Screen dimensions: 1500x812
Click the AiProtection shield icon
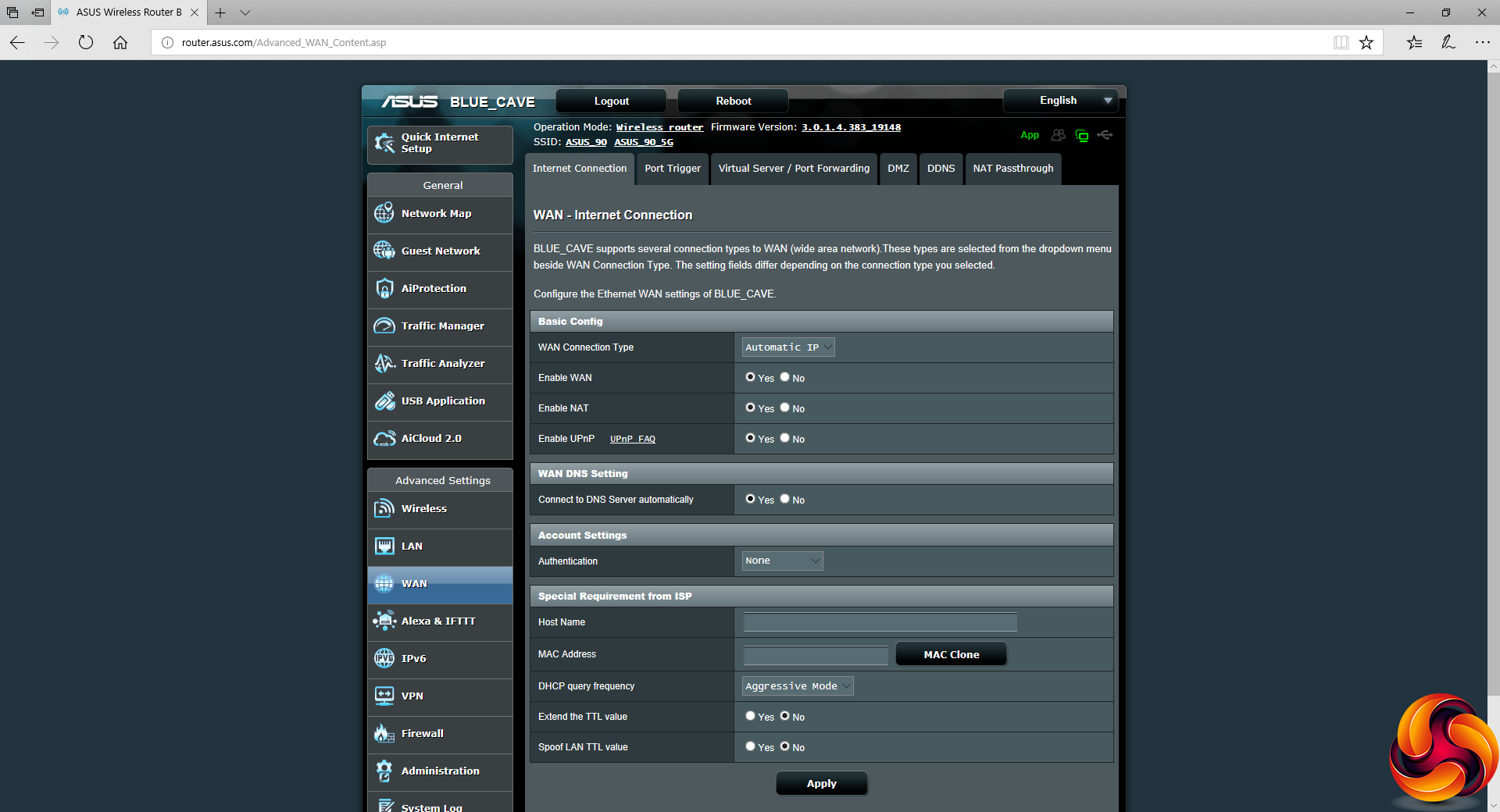point(384,288)
